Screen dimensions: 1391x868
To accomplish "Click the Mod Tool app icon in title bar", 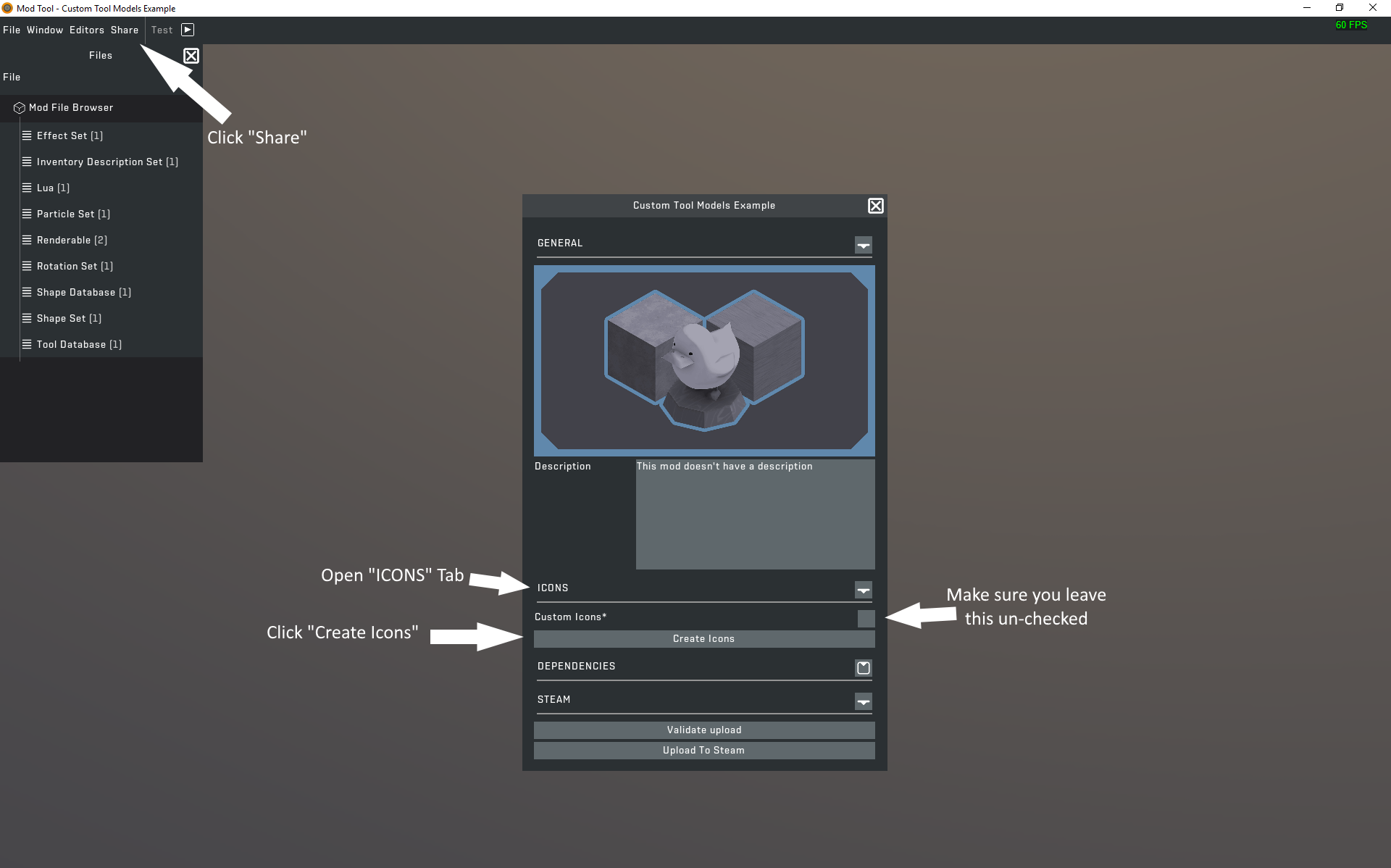I will coord(7,8).
